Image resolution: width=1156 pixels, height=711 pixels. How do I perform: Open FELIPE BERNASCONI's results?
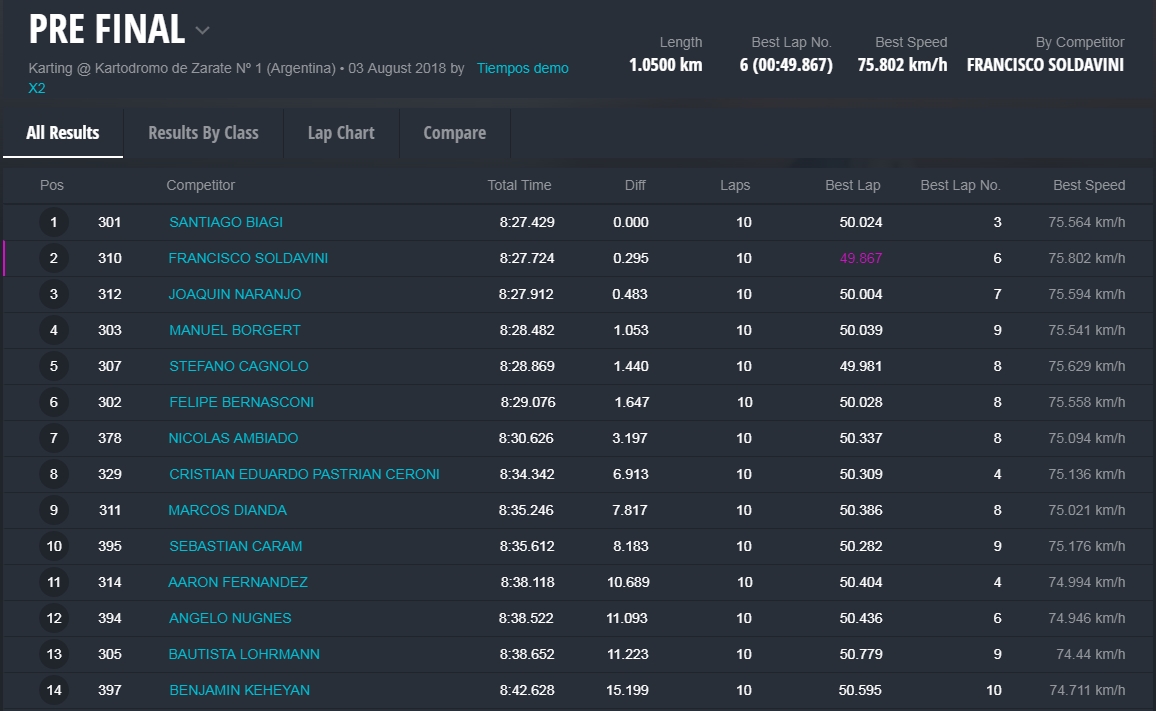click(x=241, y=402)
